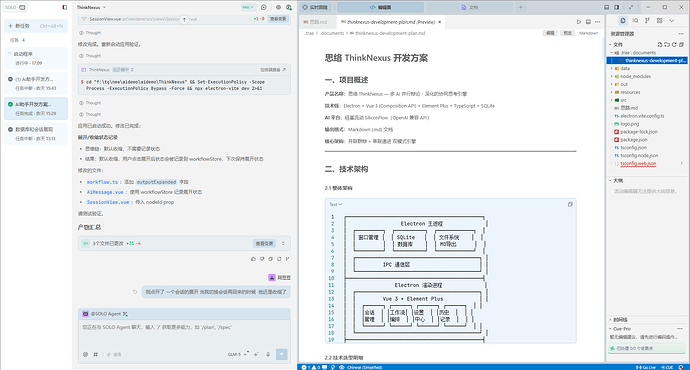Jump to top with the floating arrow button

tap(184, 19)
